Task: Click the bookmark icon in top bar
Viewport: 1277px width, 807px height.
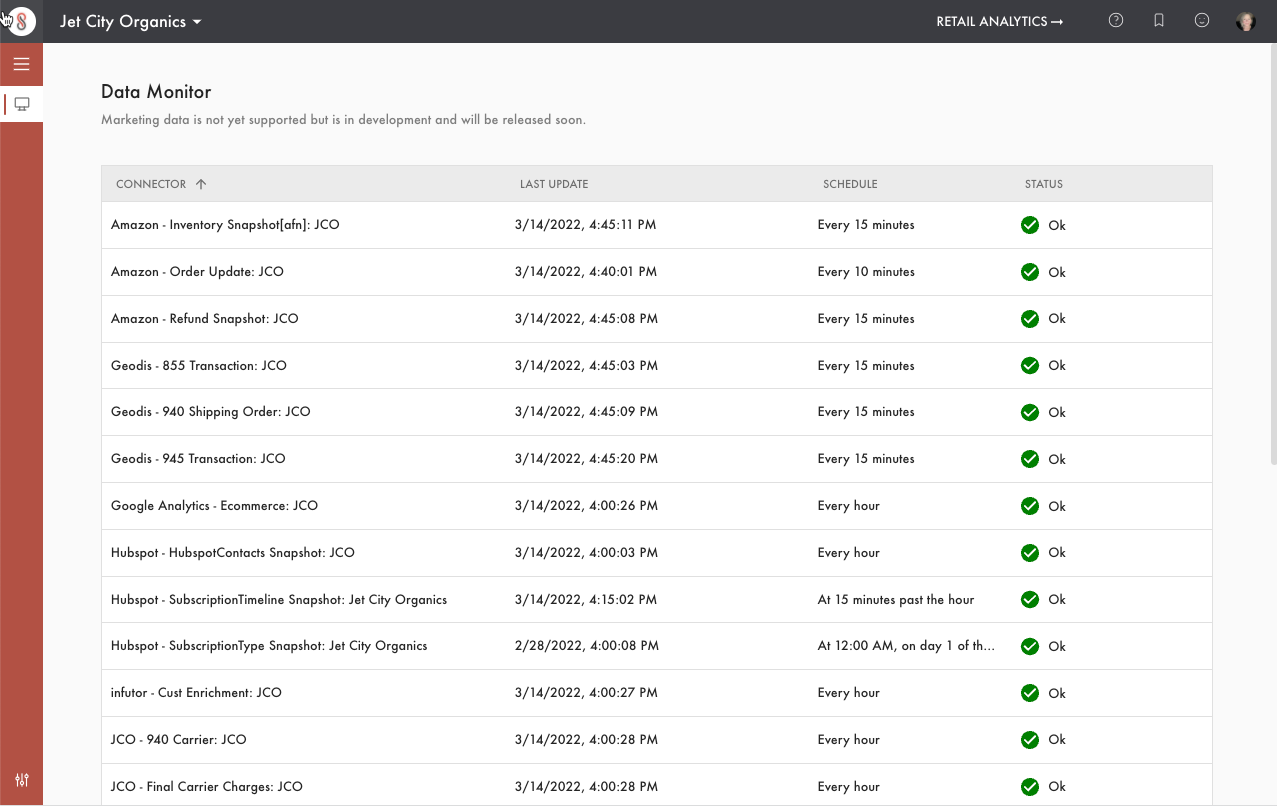Action: tap(1159, 20)
